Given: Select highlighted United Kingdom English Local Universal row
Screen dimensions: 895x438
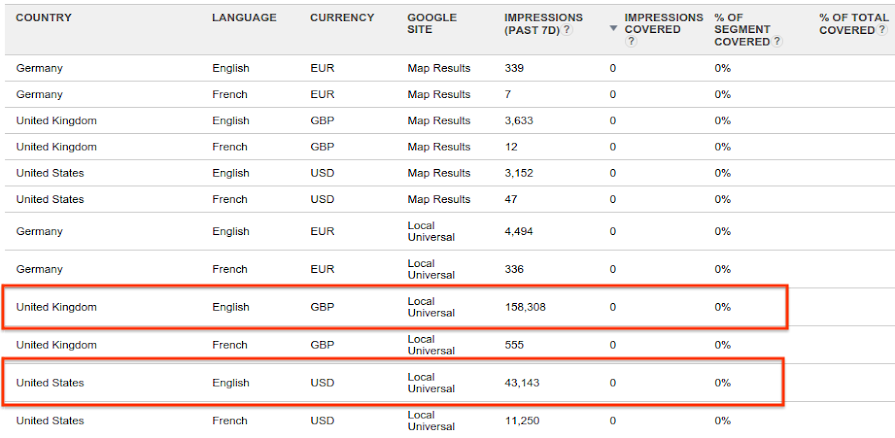Looking at the screenshot, I should pos(394,307).
